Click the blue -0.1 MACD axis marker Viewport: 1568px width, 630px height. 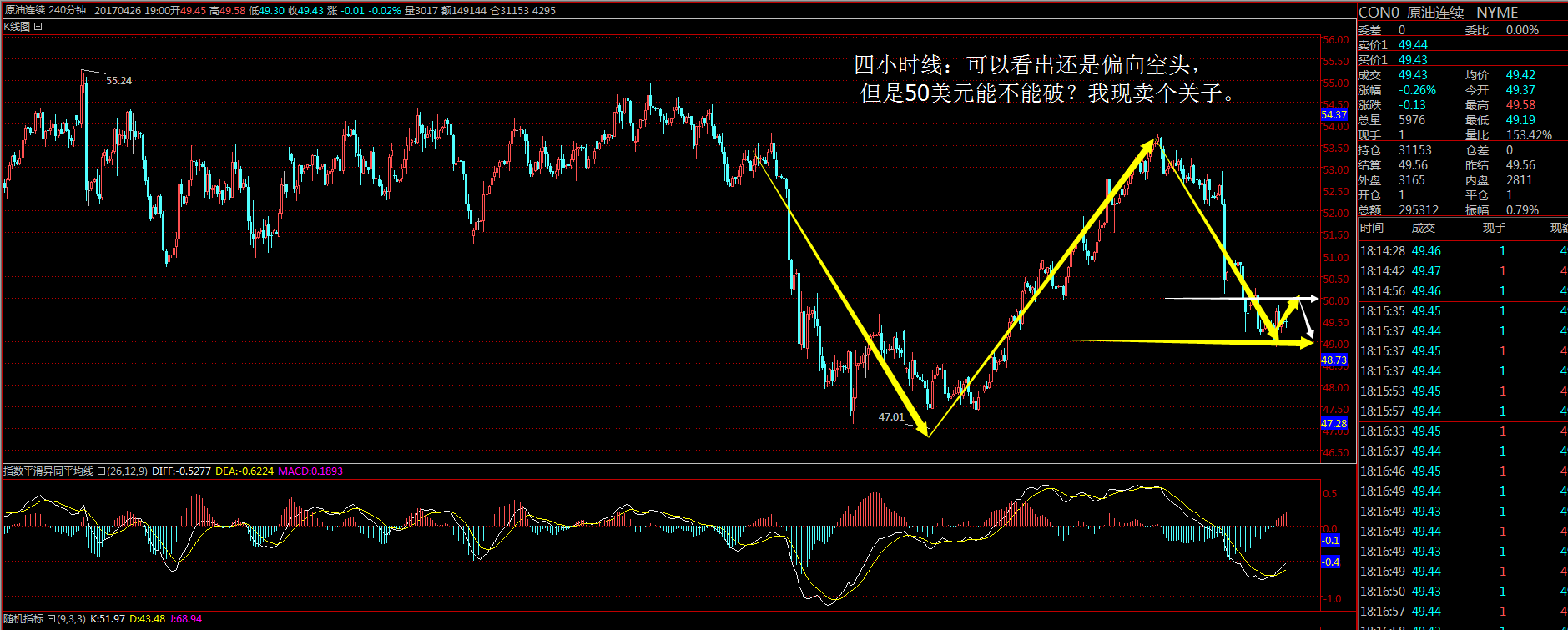1330,541
